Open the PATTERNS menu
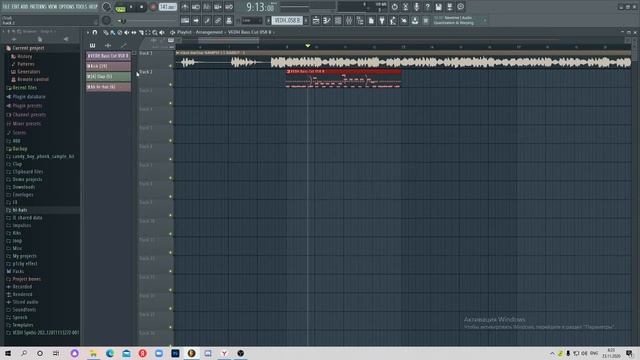The height and width of the screenshot is (360, 640). (38, 7)
